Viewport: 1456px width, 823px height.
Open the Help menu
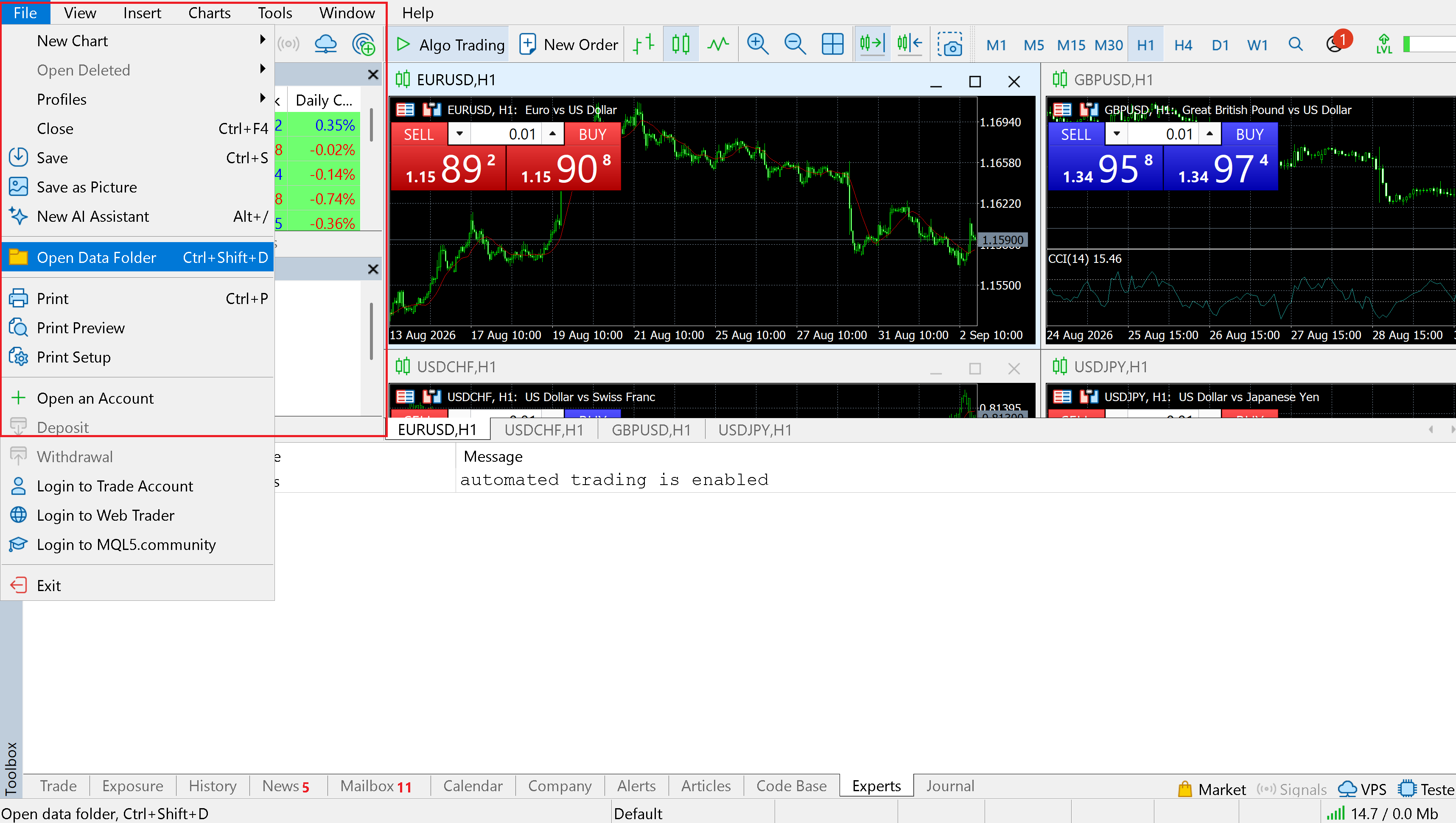417,13
